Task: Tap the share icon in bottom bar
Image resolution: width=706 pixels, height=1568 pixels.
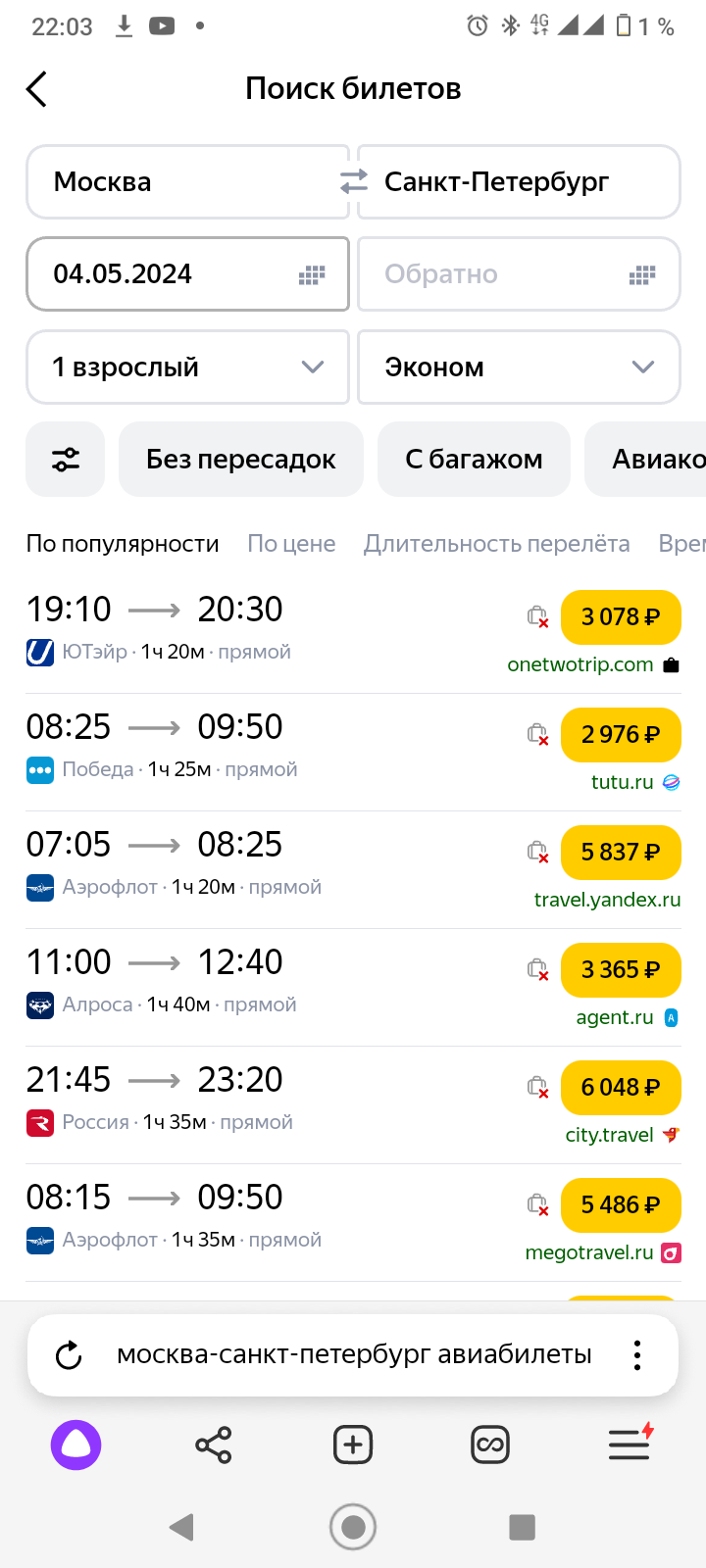Action: [x=214, y=1445]
